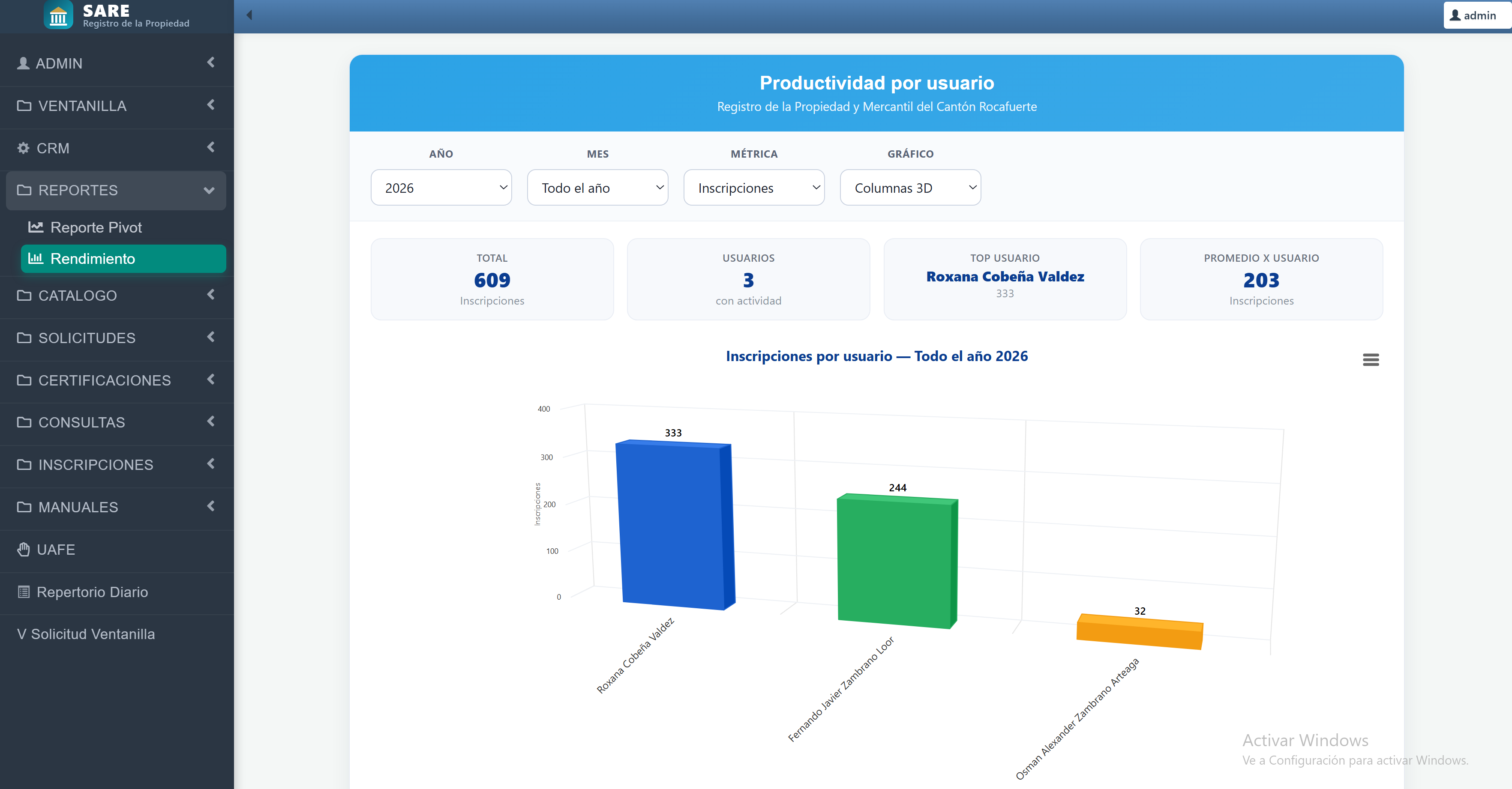Click the folder icon beside MANUALES

pyautogui.click(x=24, y=507)
